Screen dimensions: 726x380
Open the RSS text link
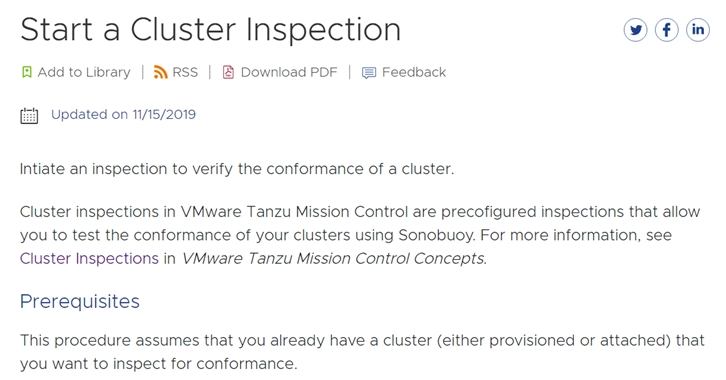tap(185, 72)
